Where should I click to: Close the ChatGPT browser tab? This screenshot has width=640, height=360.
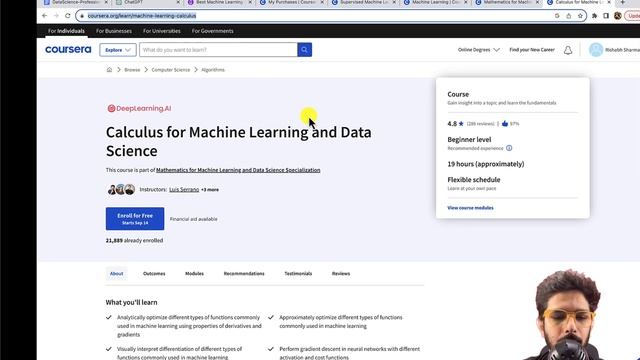coord(178,2)
